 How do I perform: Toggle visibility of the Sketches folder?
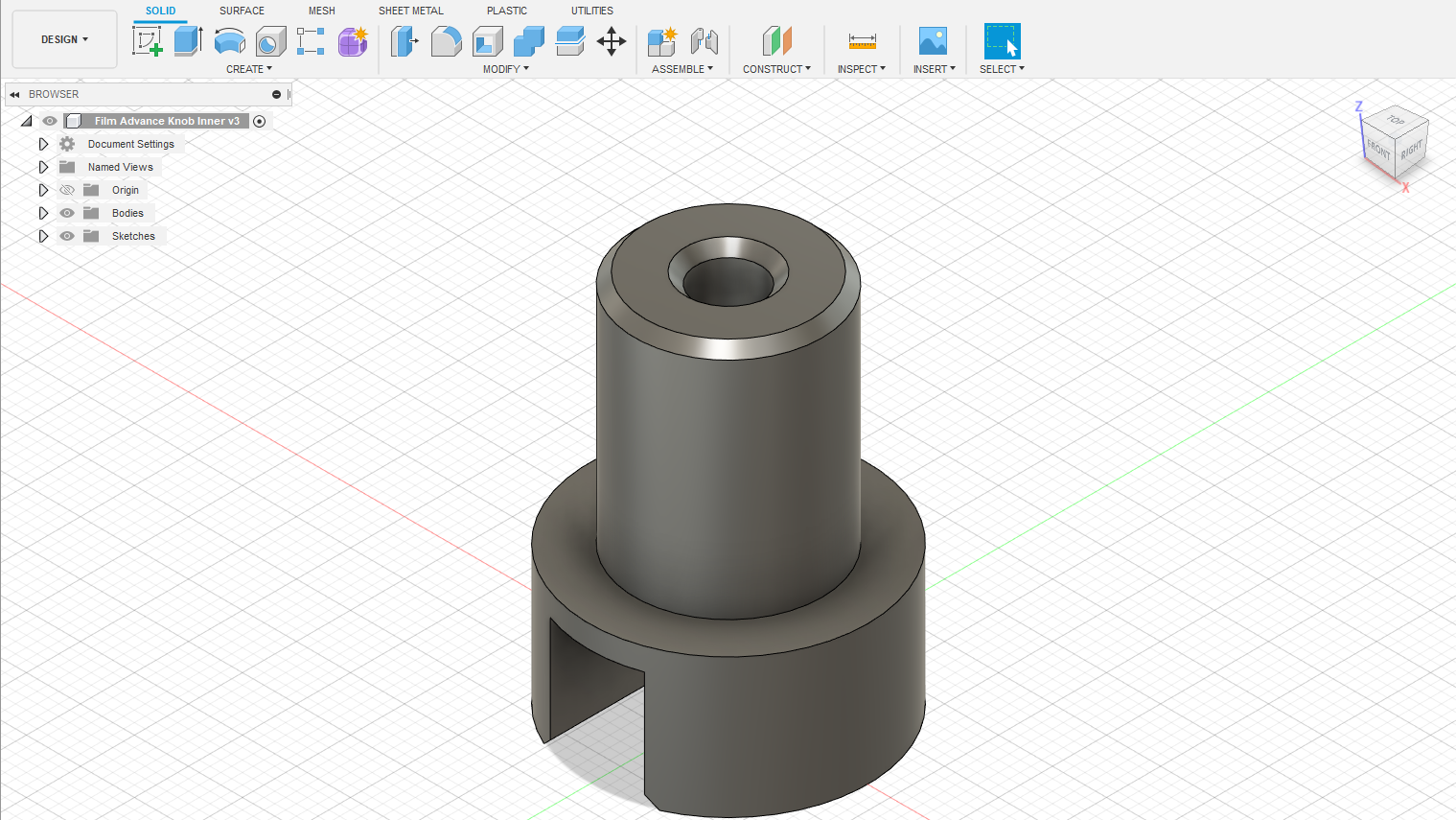coord(67,236)
